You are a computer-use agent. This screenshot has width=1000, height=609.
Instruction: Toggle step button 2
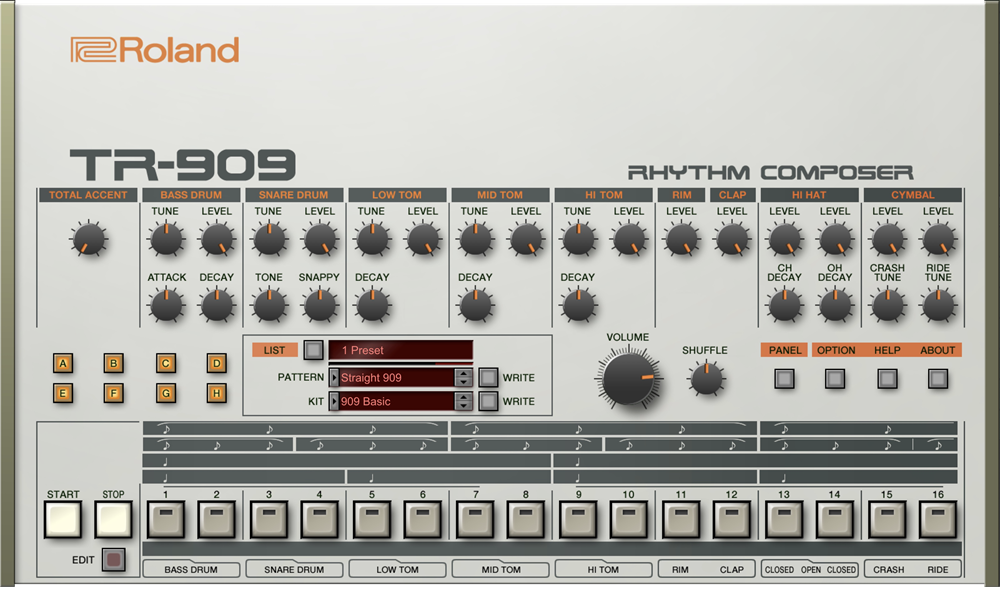coord(217,519)
